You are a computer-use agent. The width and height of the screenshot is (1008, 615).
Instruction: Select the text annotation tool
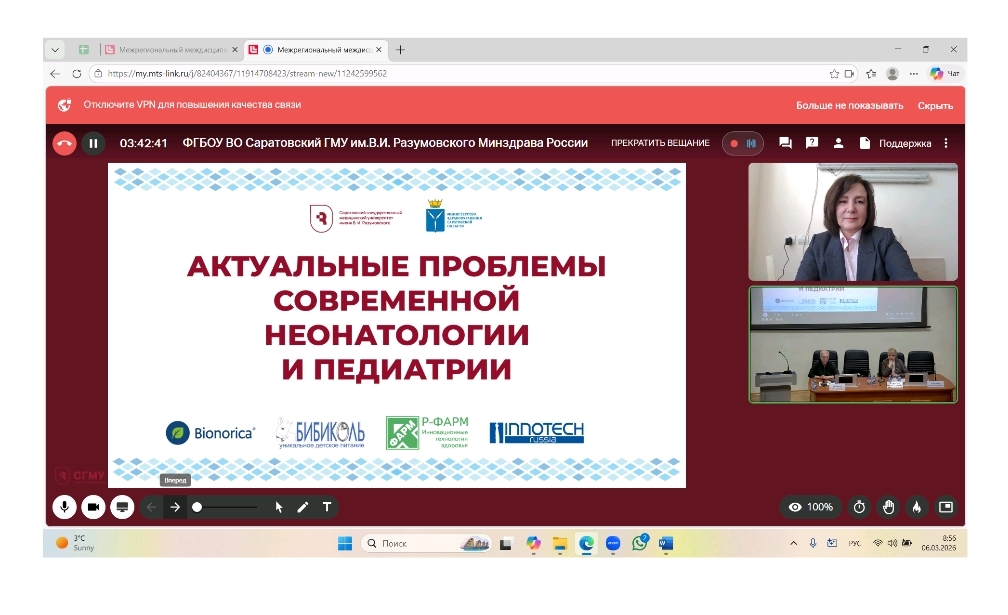(x=326, y=507)
